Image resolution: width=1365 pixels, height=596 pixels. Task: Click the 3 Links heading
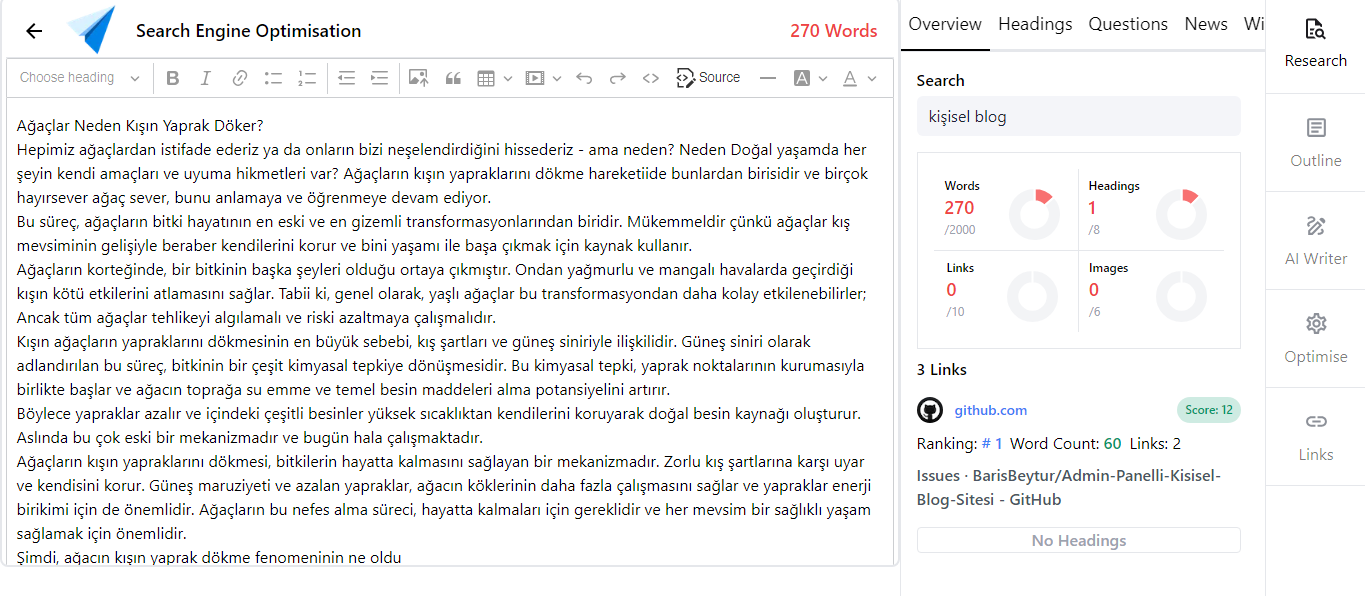pos(942,370)
